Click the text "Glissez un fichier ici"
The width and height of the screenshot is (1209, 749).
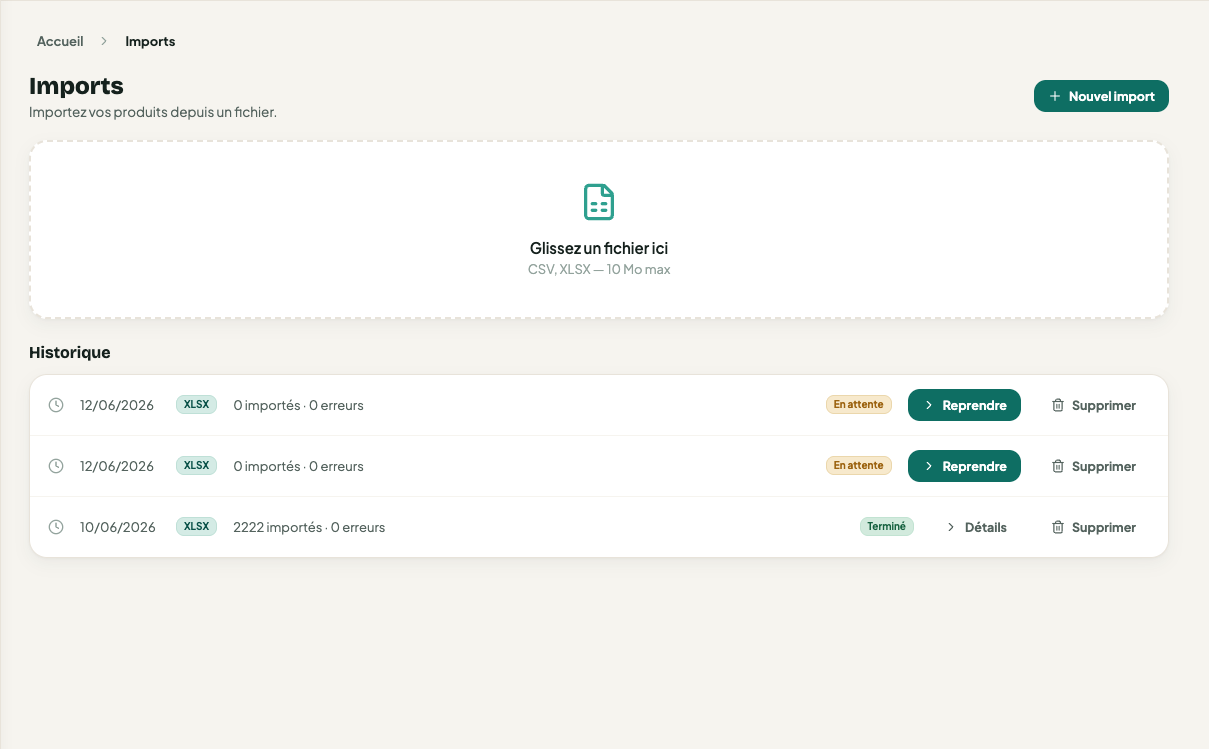[x=599, y=248]
